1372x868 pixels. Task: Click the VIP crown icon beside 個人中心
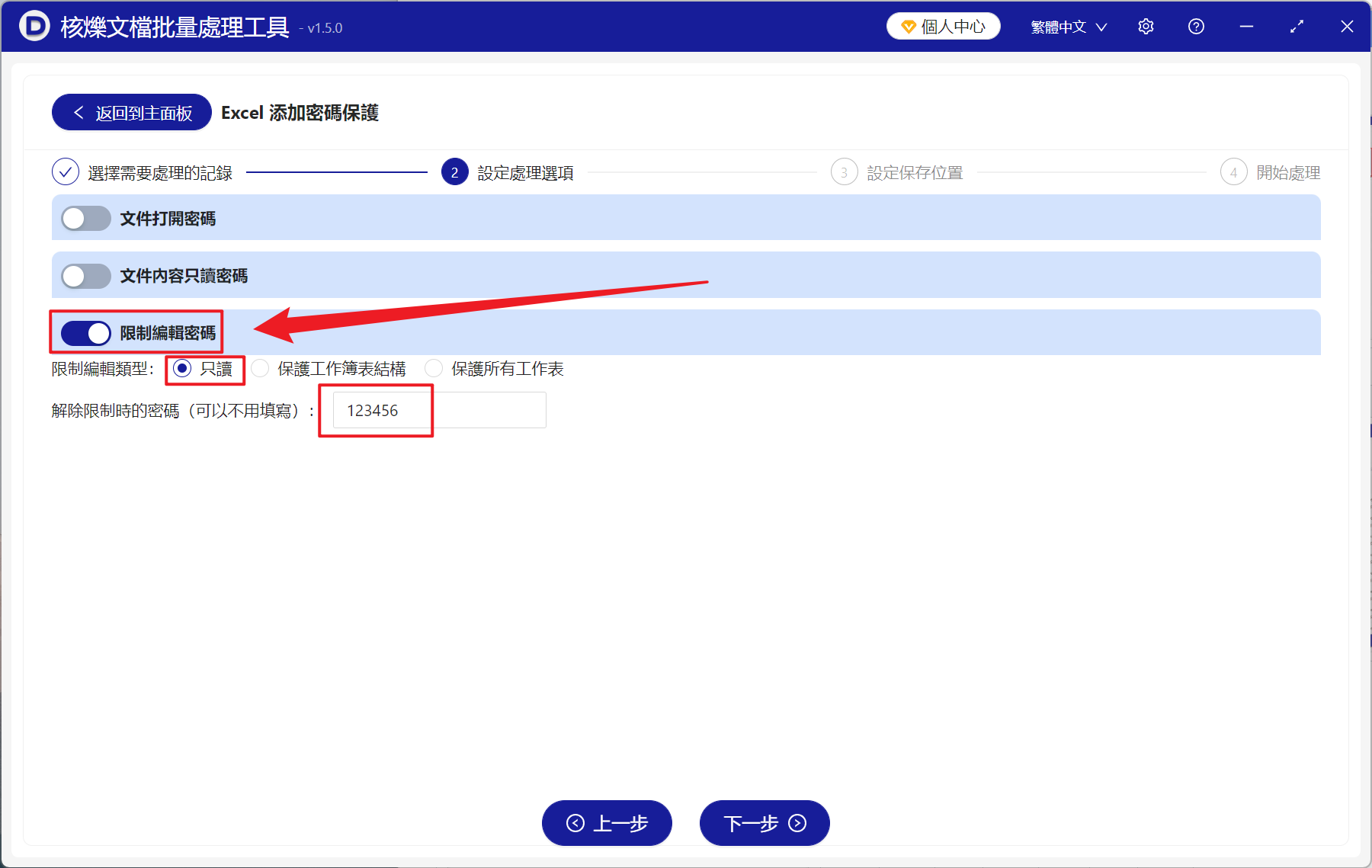908,25
